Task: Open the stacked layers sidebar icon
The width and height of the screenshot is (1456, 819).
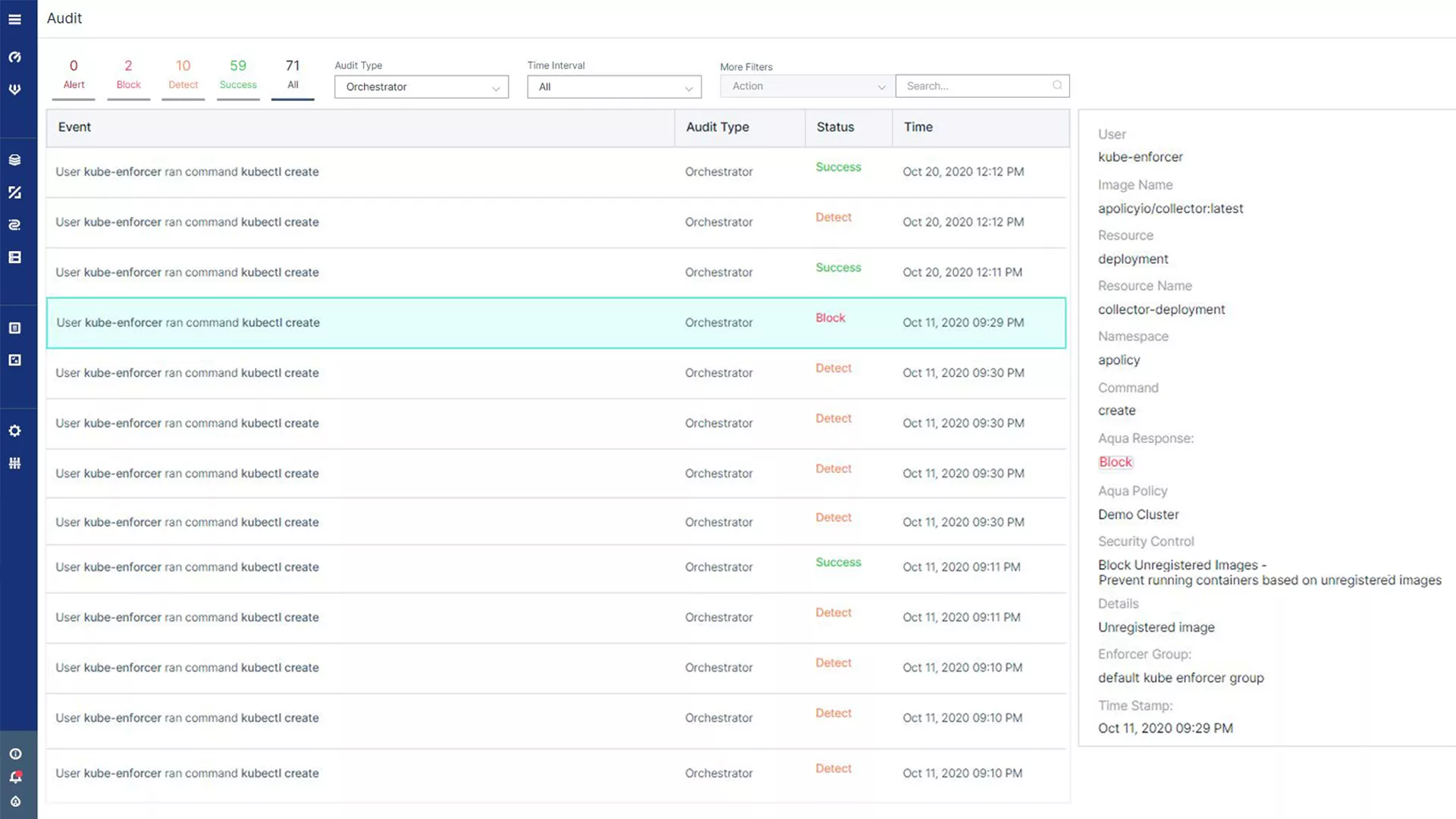Action: tap(15, 160)
